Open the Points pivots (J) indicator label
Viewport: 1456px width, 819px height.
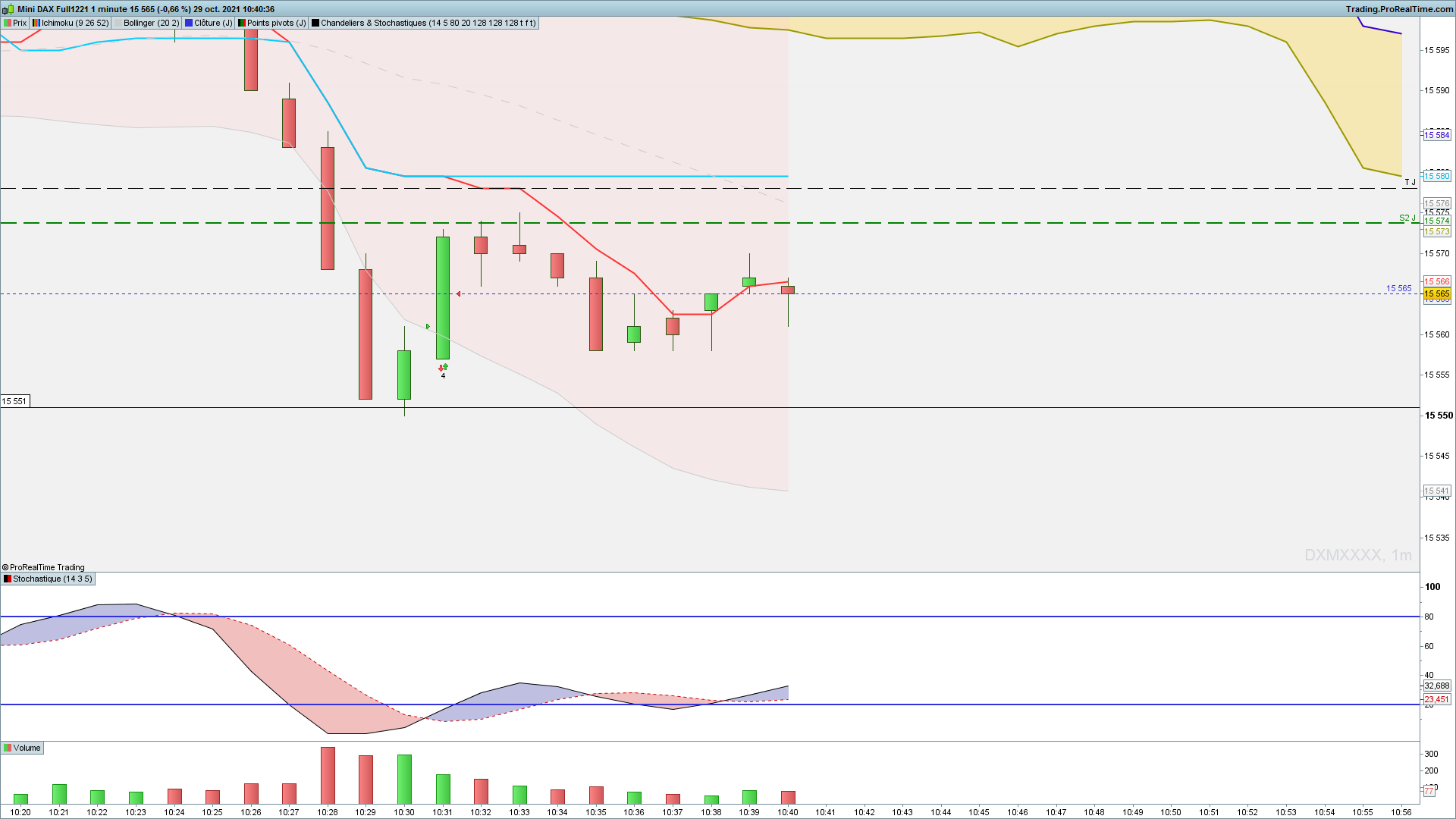(x=271, y=23)
